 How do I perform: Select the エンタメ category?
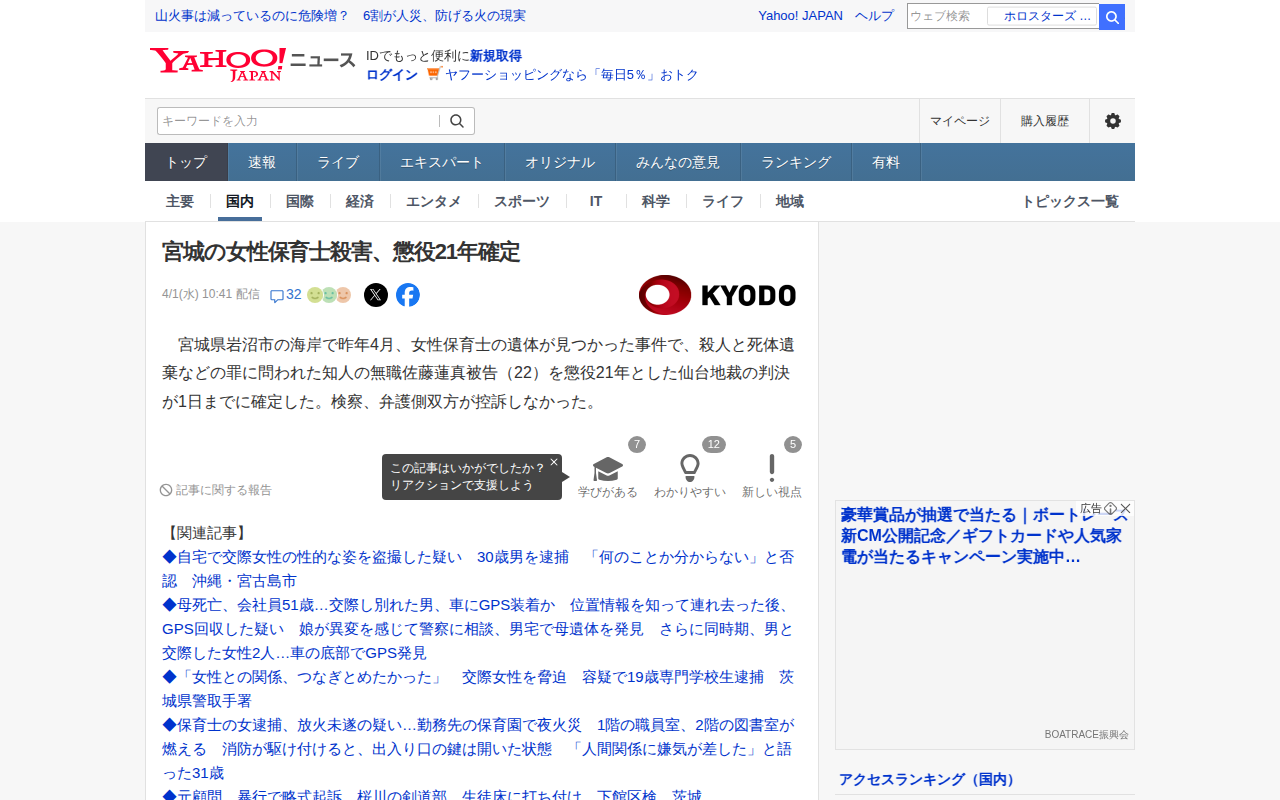(x=434, y=201)
